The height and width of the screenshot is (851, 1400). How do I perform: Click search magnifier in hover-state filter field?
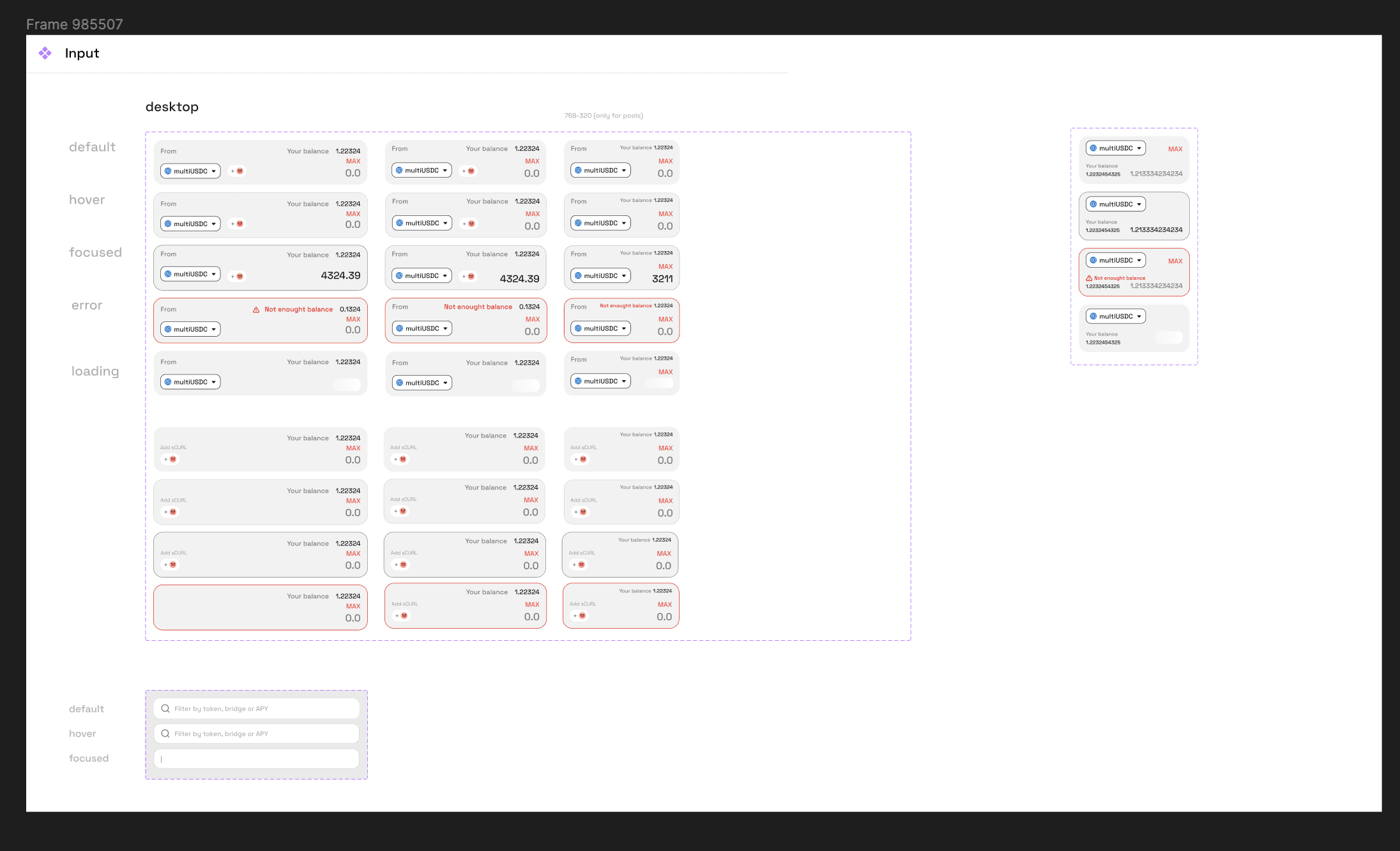(165, 733)
